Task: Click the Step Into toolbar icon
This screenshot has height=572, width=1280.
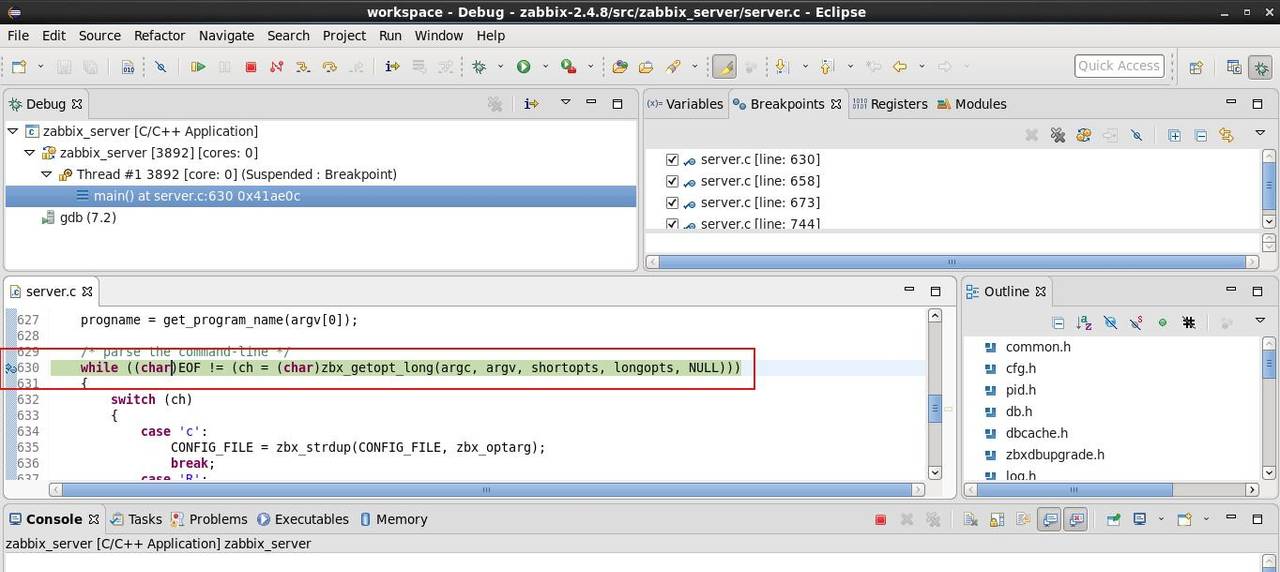Action: click(x=303, y=67)
